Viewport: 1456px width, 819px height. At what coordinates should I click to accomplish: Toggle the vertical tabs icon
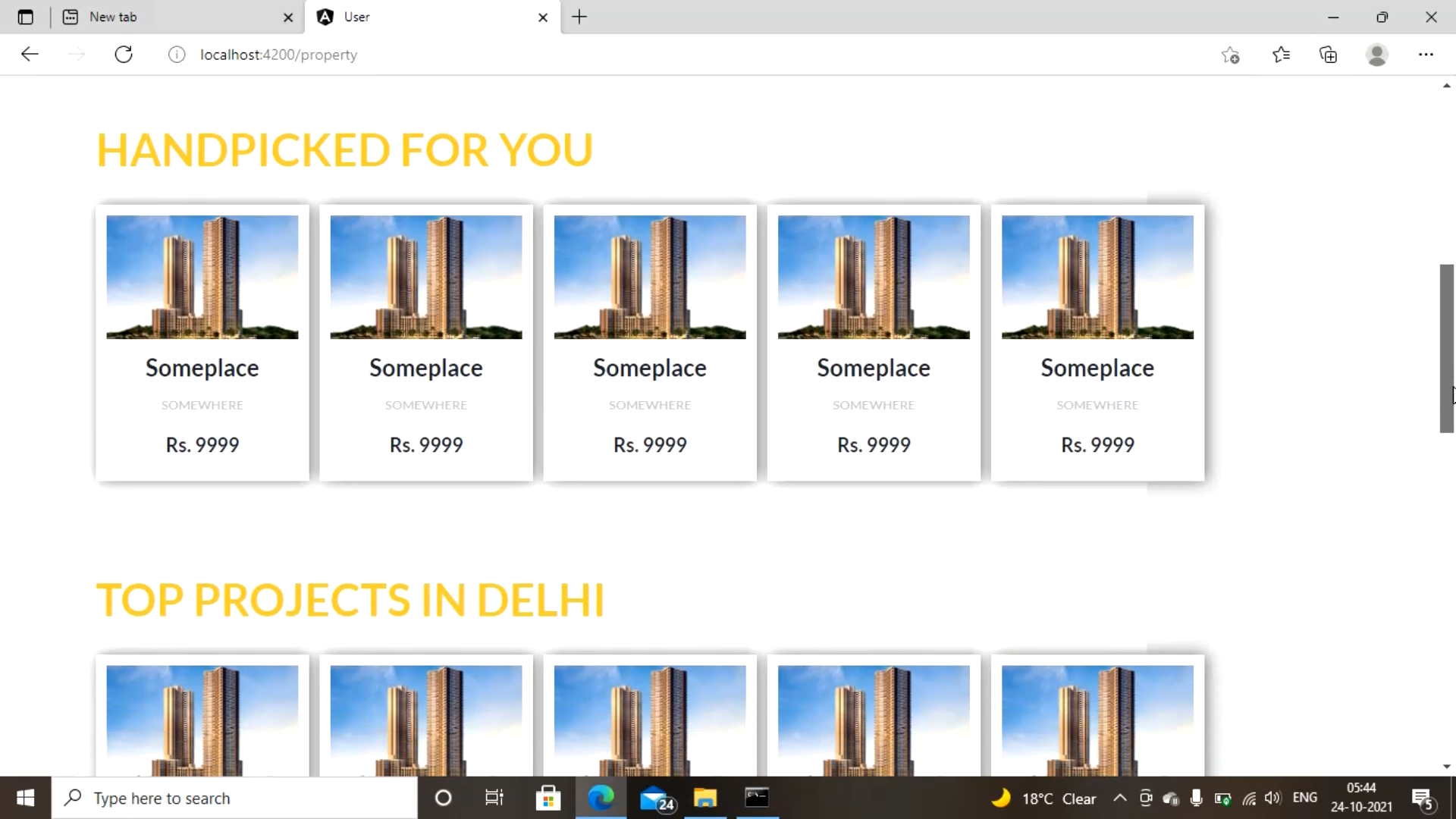tap(25, 17)
